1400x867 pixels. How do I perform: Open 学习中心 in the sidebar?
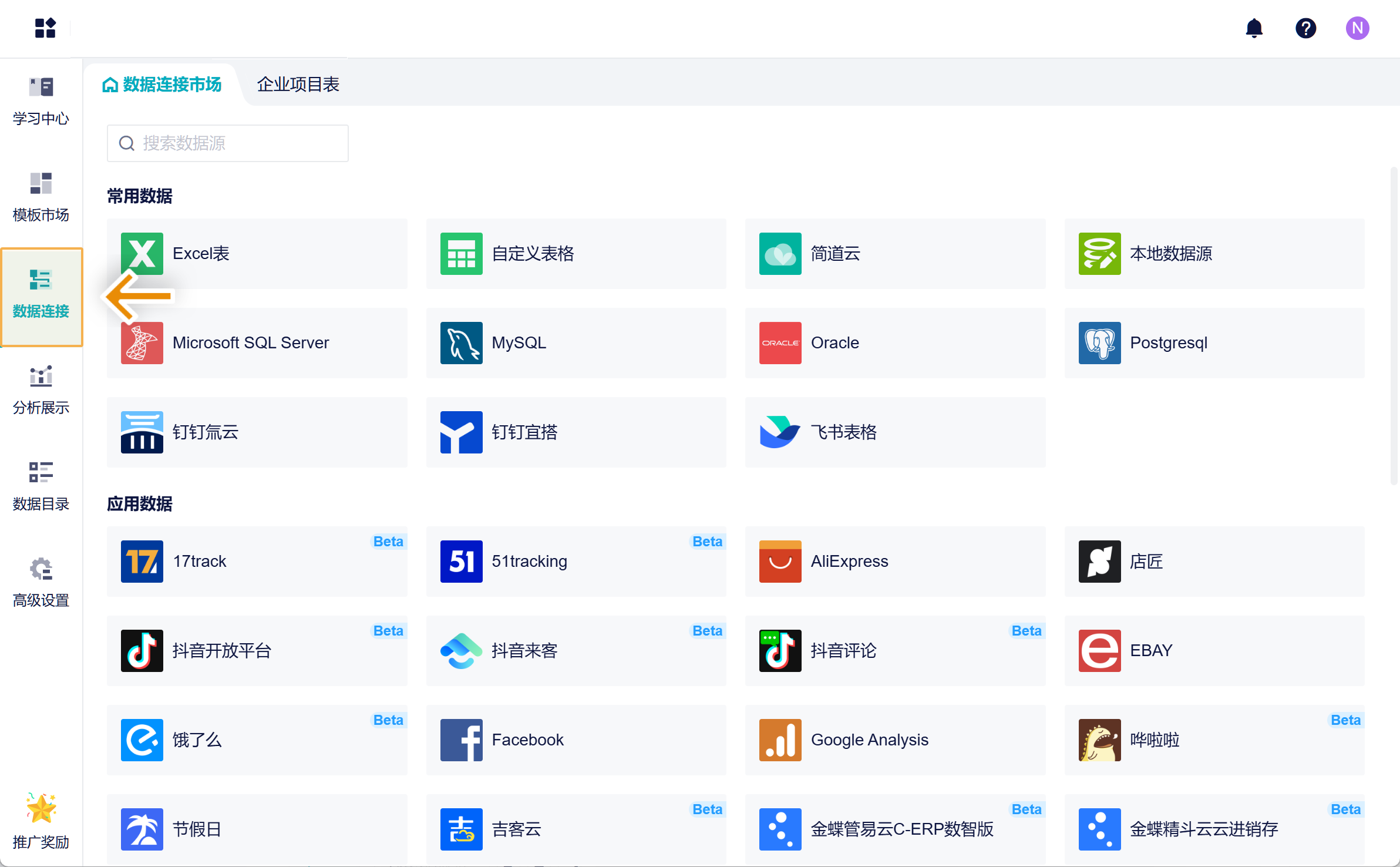(x=41, y=101)
